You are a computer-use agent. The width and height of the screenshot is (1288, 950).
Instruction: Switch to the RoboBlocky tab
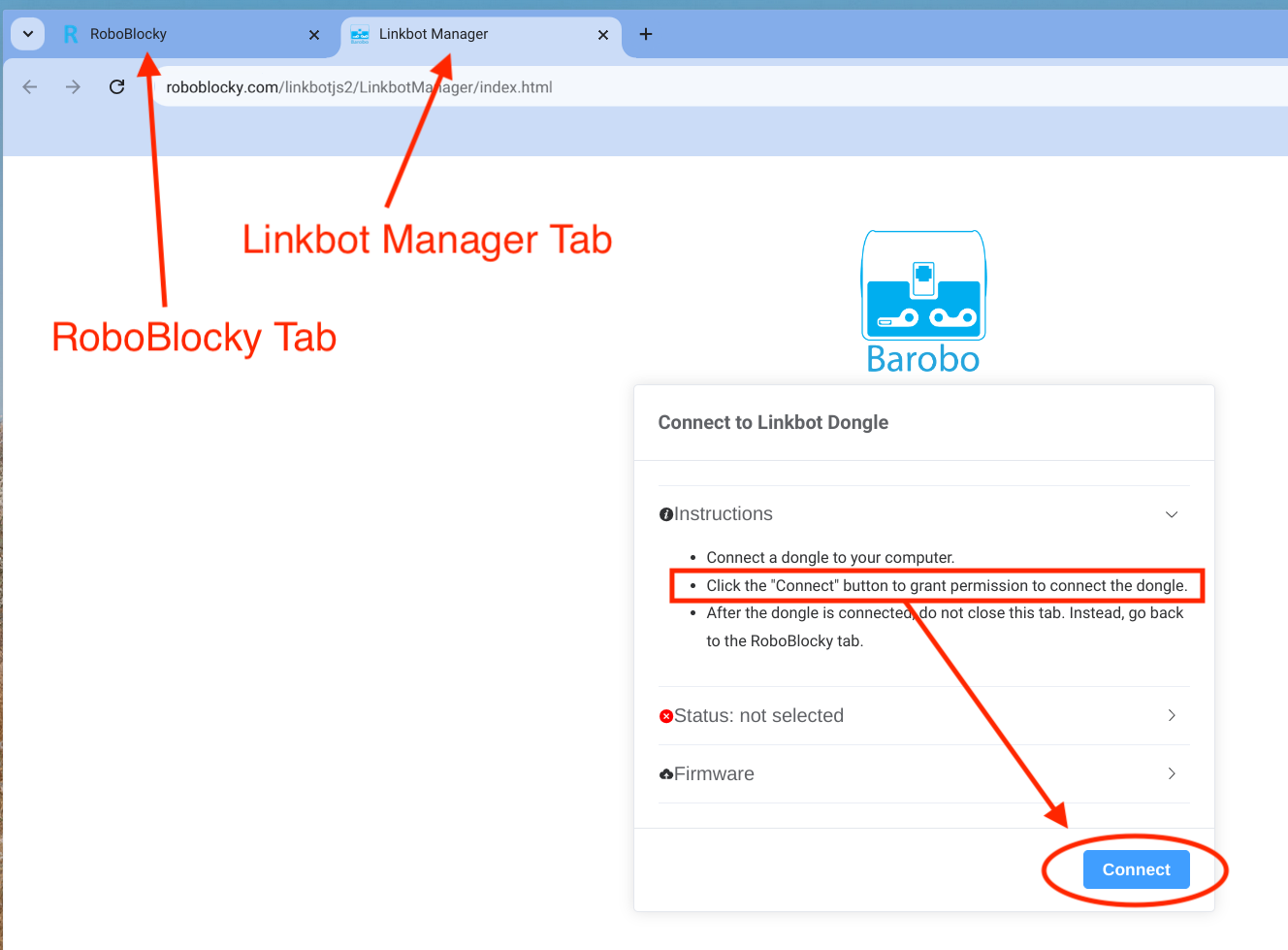point(192,34)
